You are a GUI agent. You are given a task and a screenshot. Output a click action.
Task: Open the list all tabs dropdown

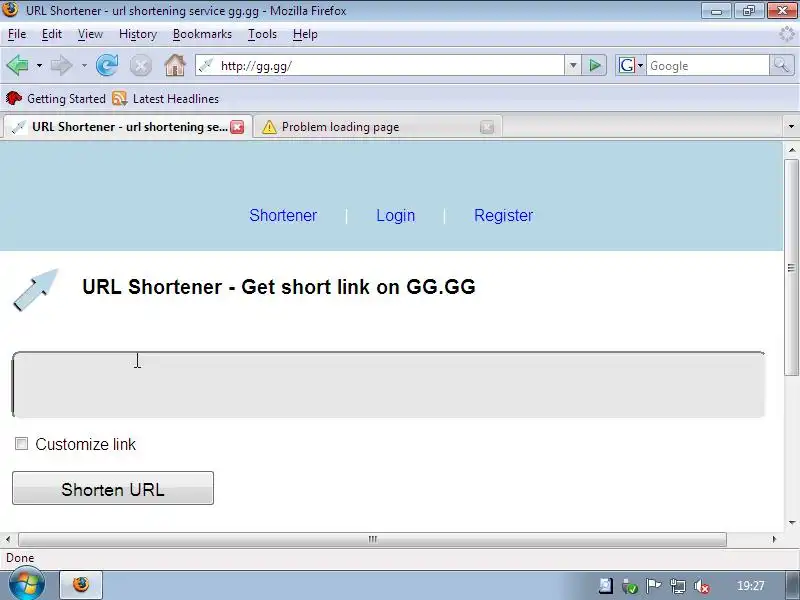coord(791,126)
